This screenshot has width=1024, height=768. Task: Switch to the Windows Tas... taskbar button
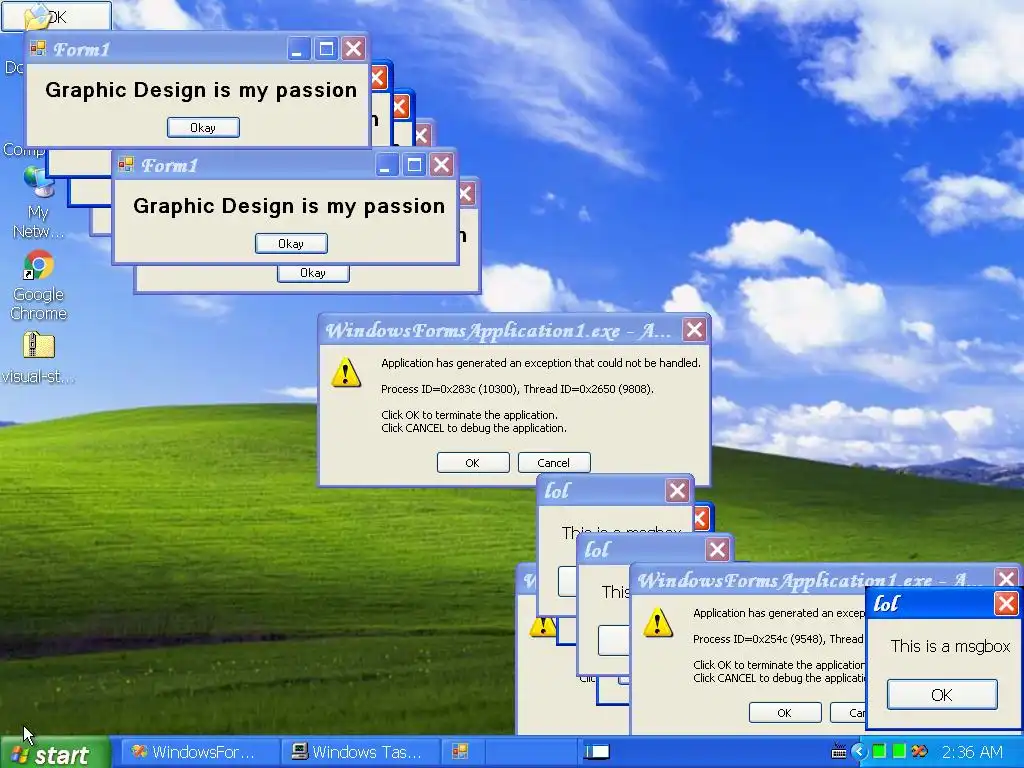point(360,752)
